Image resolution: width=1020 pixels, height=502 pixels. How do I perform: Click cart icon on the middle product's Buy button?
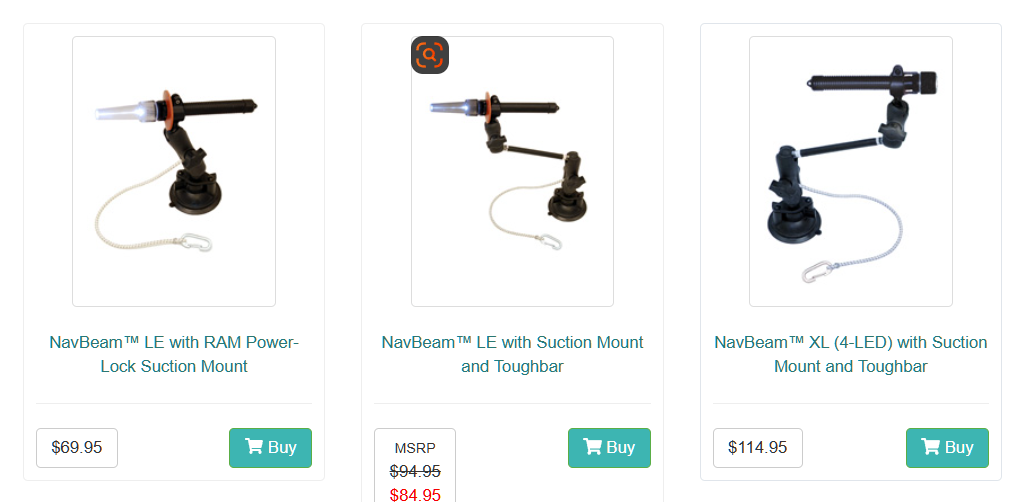(x=593, y=447)
